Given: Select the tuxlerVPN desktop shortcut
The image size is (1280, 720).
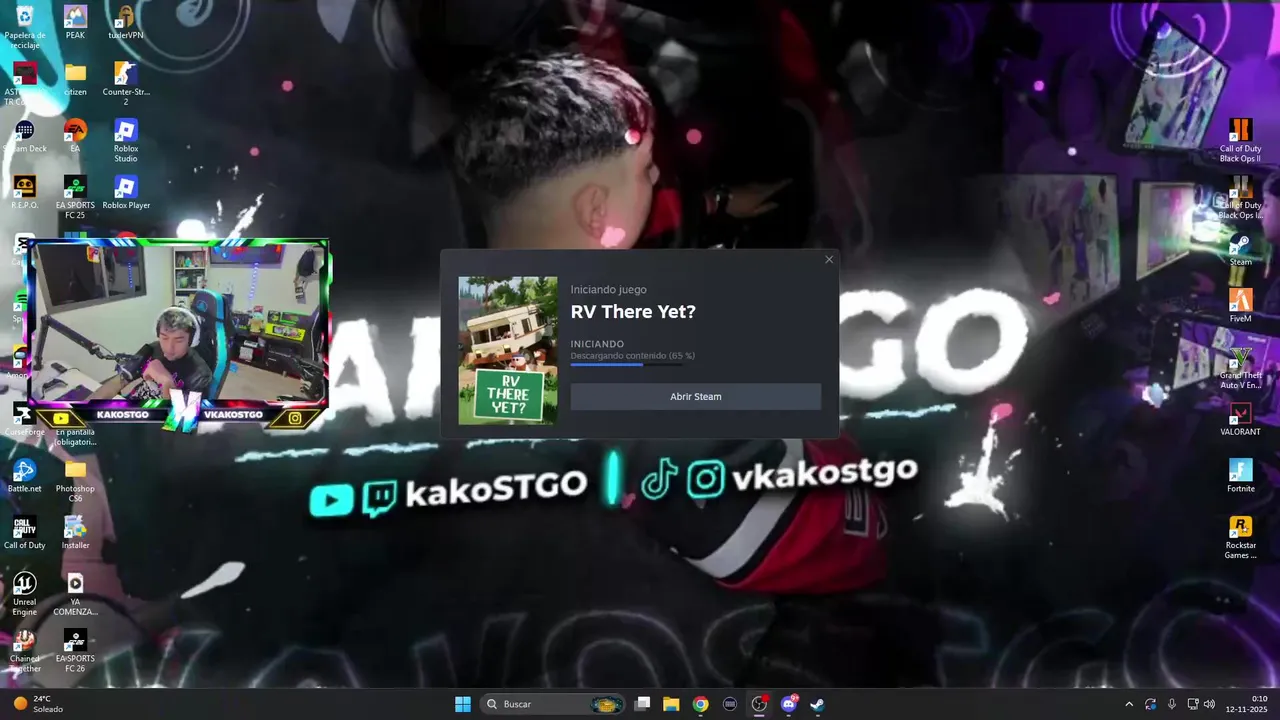Looking at the screenshot, I should tap(125, 22).
